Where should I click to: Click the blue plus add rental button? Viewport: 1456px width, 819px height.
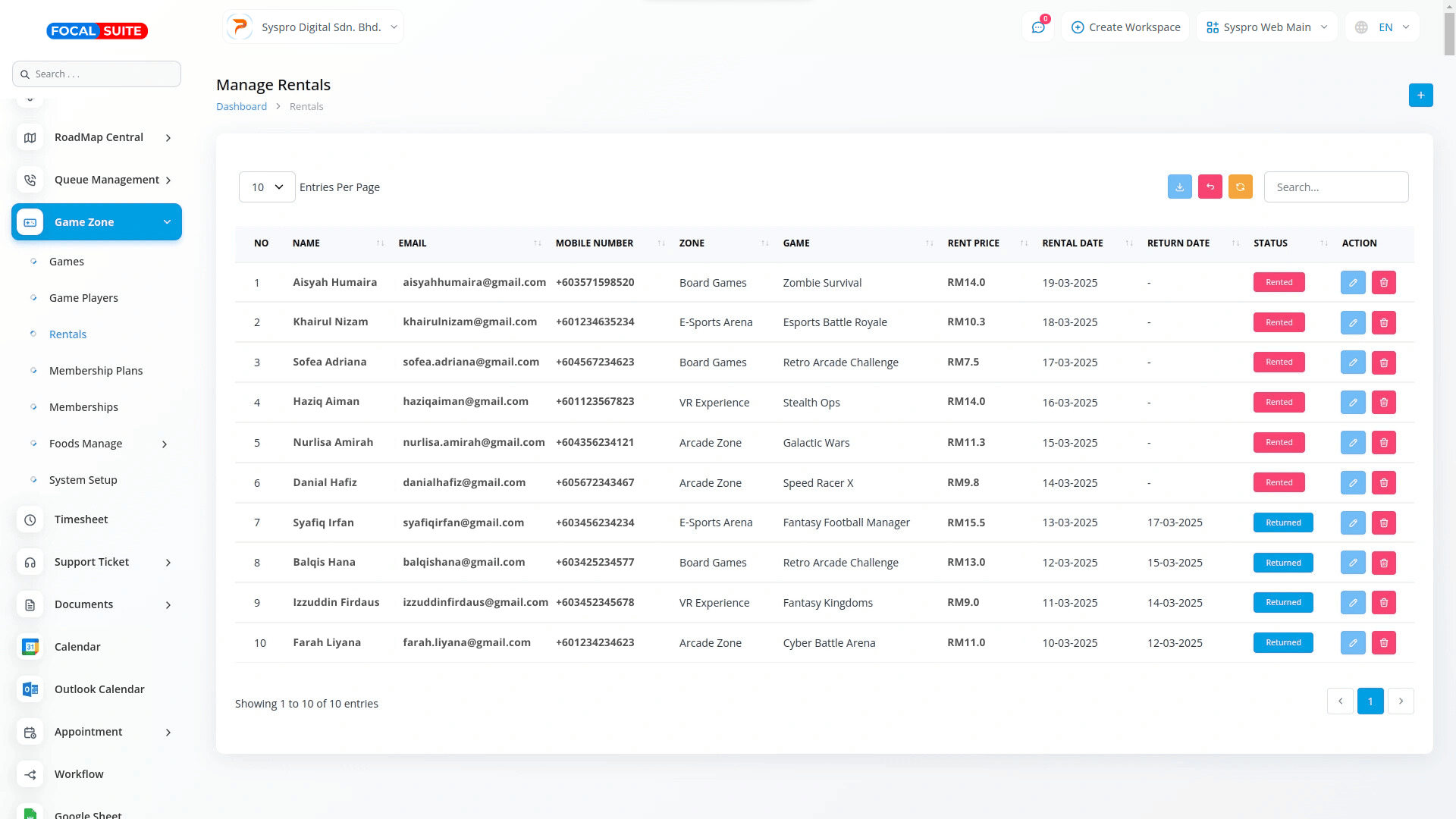[1420, 95]
